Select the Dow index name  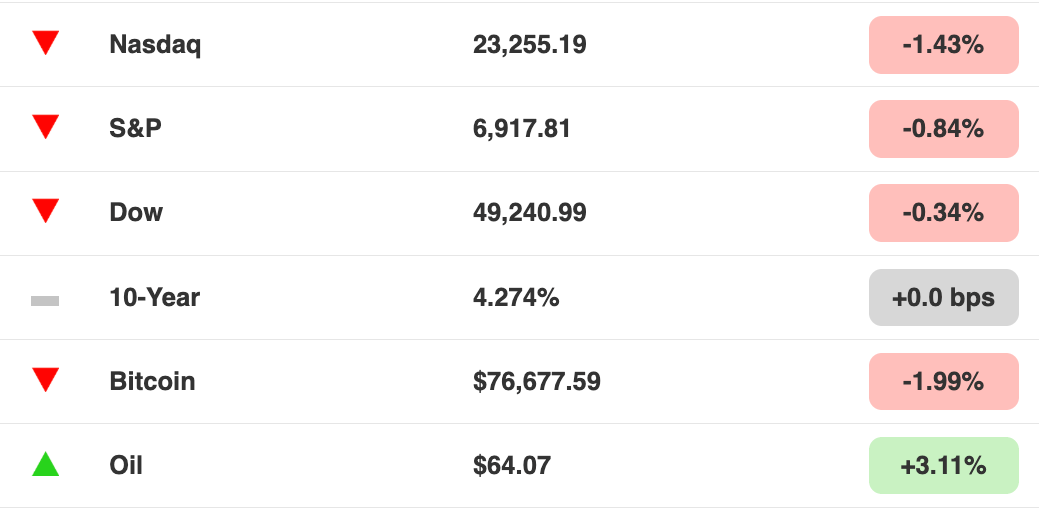(136, 212)
